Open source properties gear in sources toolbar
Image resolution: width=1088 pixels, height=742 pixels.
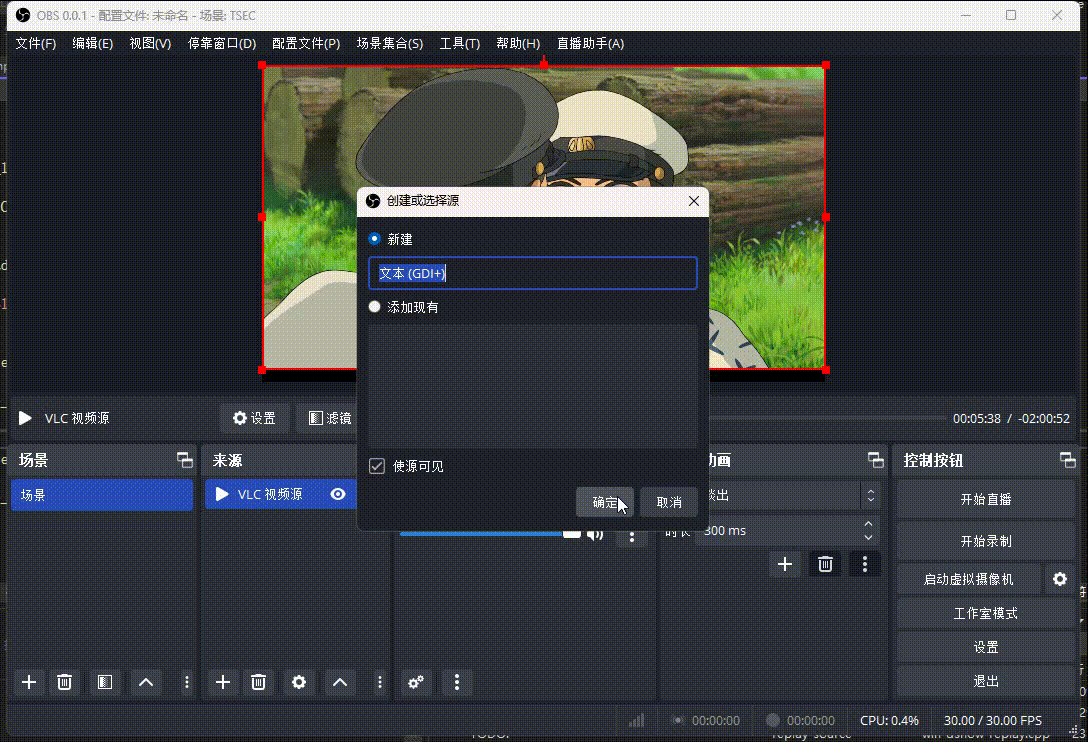pyautogui.click(x=299, y=682)
